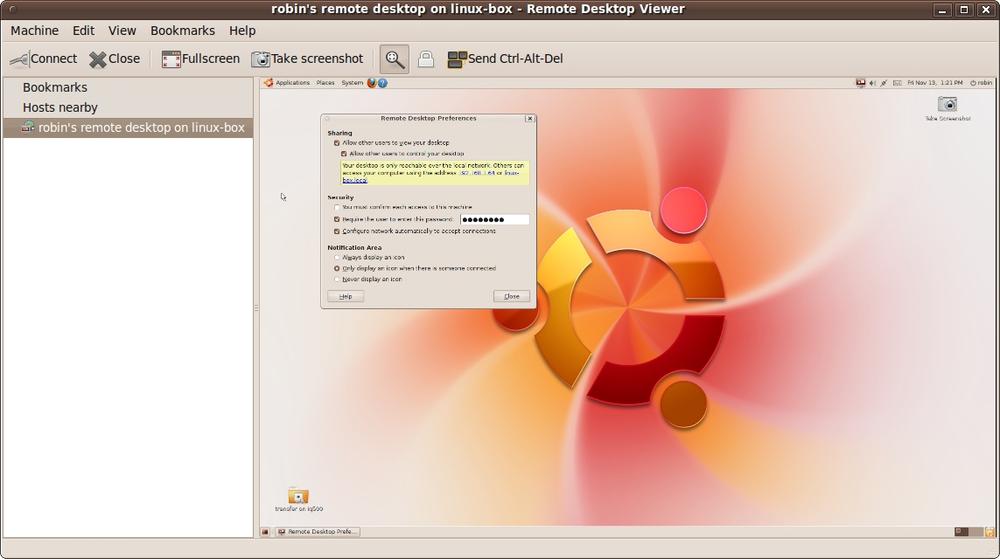
Task: Open the Bookmarks menu
Action: pyautogui.click(x=182, y=31)
